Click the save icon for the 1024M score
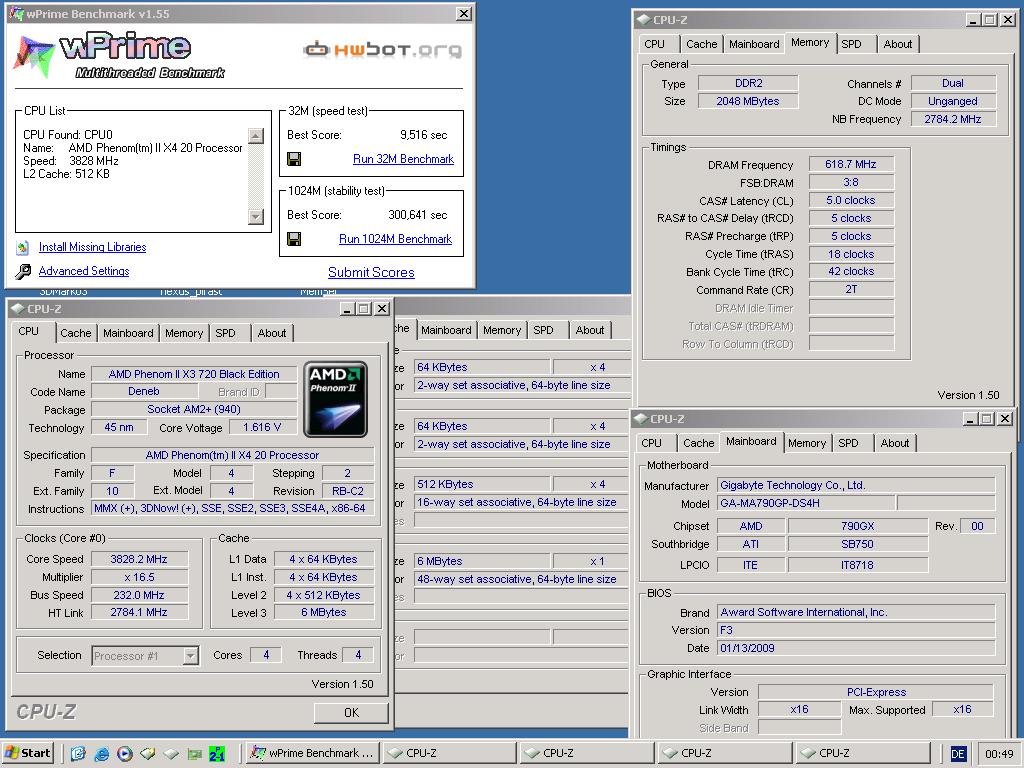 coord(294,239)
